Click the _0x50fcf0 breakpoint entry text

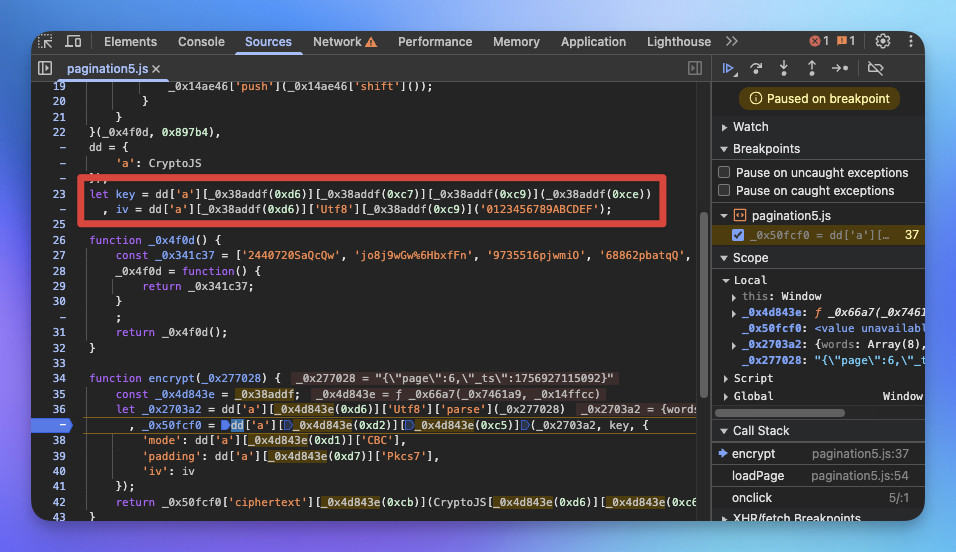[x=819, y=235]
